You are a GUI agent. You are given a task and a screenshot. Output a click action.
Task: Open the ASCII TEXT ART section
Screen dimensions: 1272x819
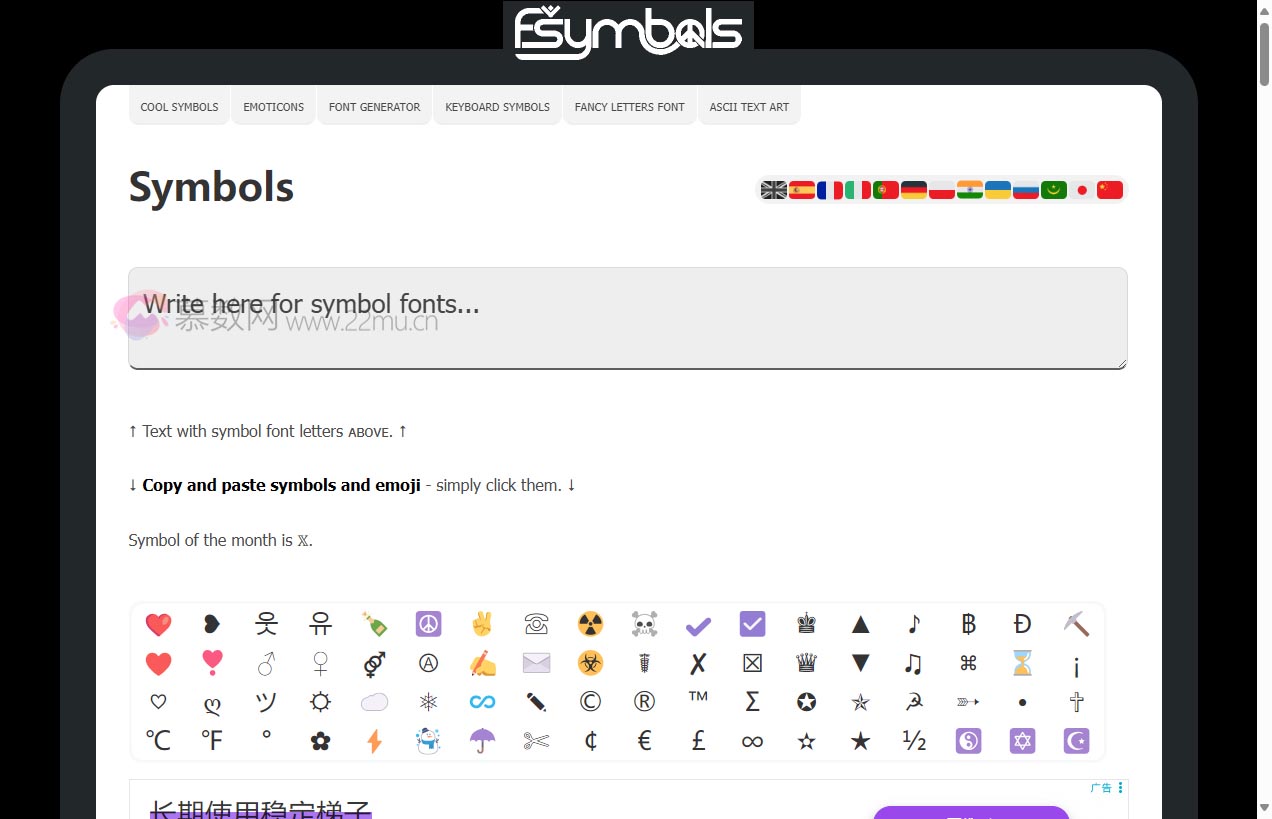(749, 107)
